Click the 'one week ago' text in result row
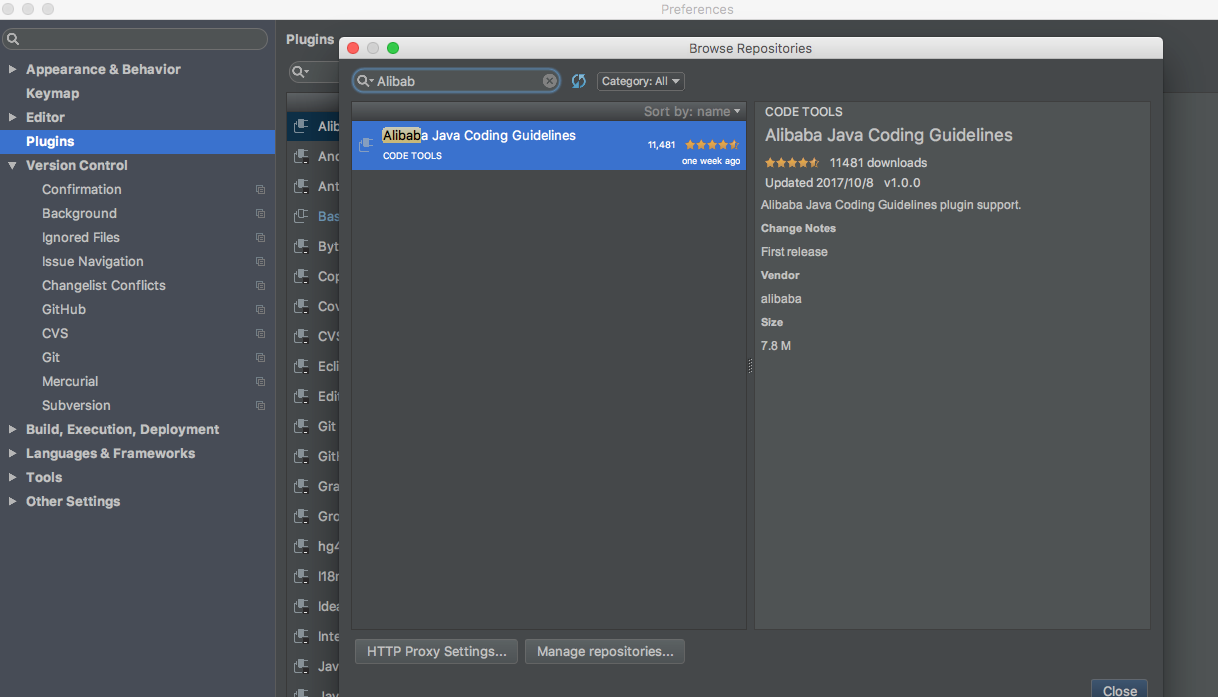Screen dimensions: 1218x697 pos(711,161)
